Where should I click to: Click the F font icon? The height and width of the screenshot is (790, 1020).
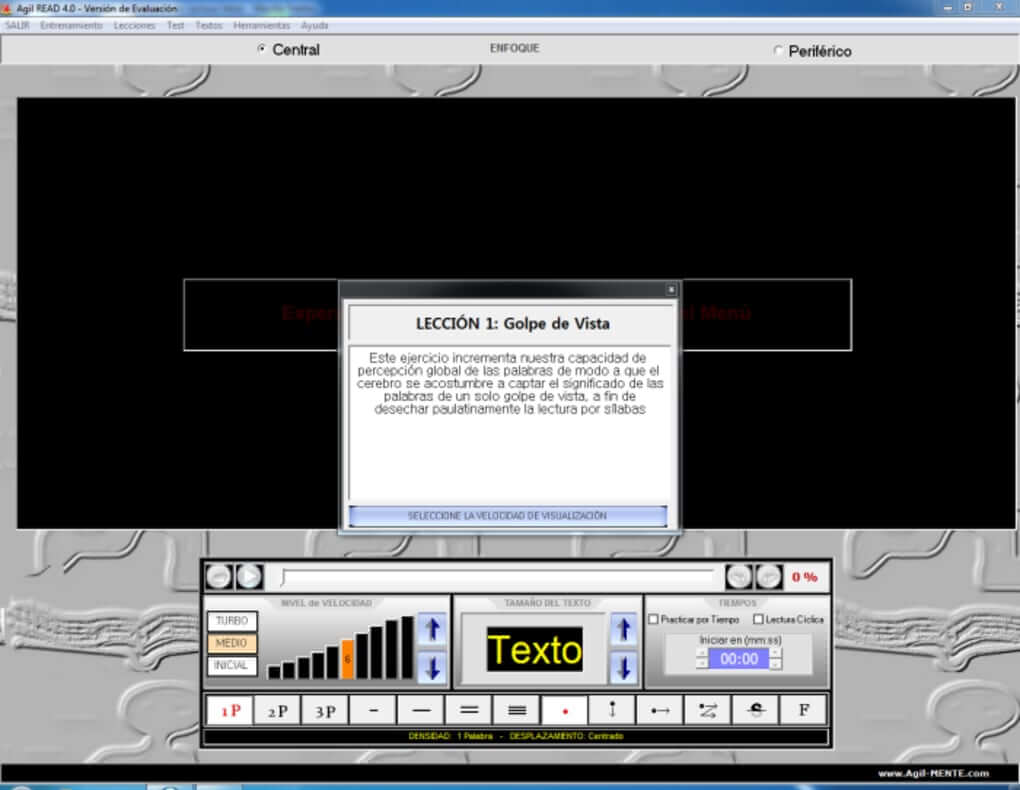(x=803, y=711)
